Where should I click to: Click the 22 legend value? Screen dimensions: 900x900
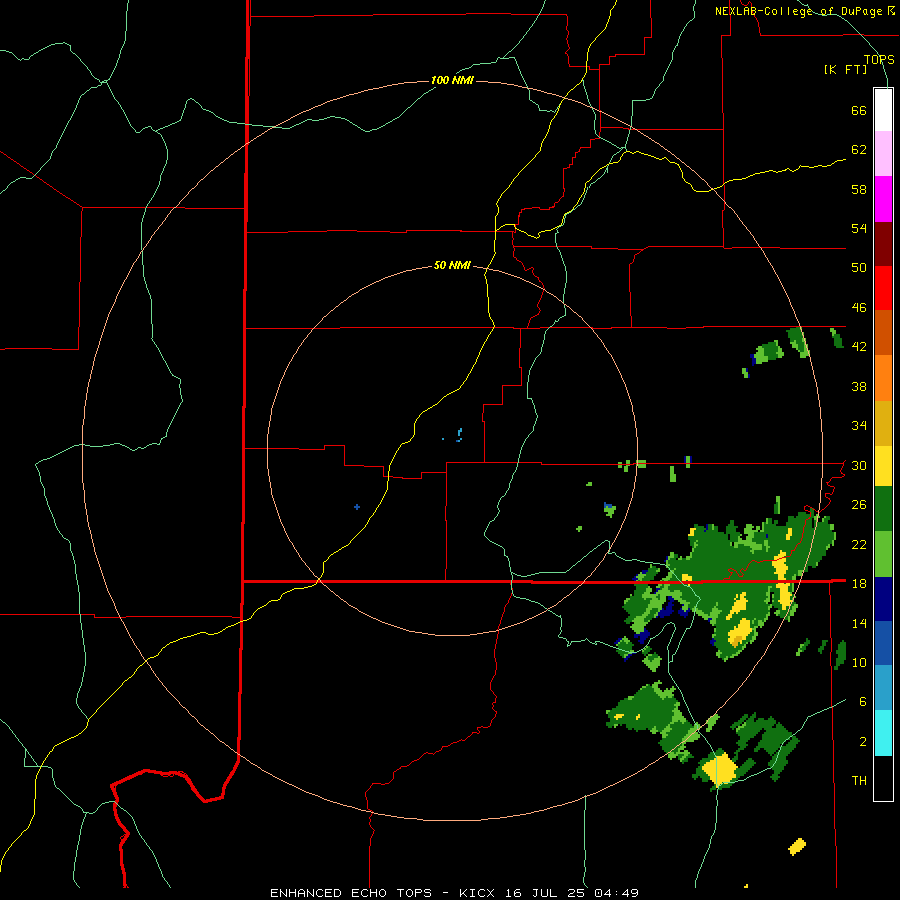[859, 544]
